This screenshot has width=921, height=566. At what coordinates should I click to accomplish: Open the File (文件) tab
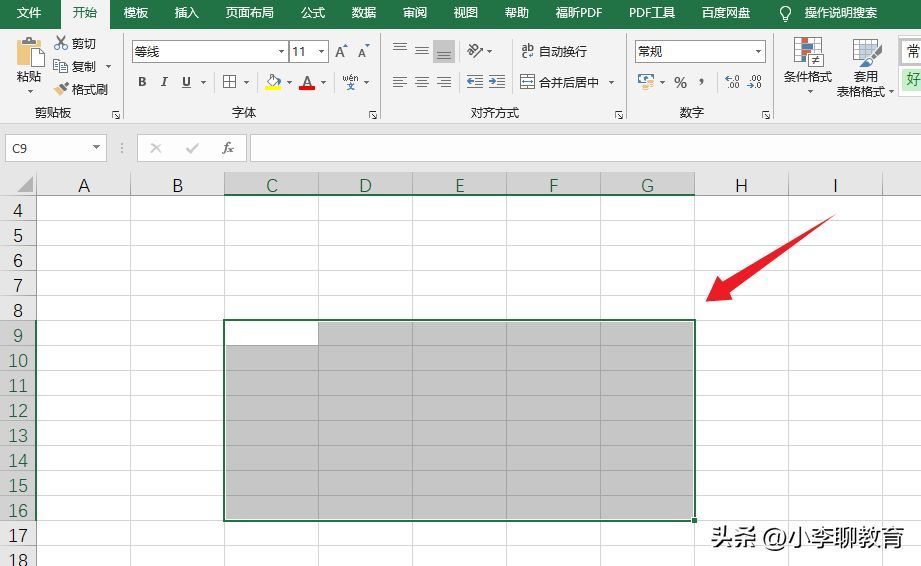pos(29,13)
